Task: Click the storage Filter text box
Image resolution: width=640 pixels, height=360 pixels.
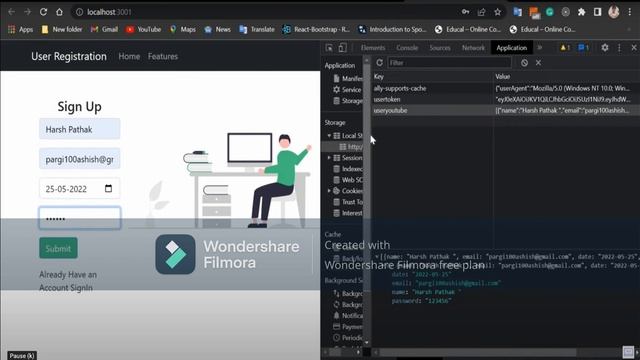Action: pyautogui.click(x=449, y=62)
